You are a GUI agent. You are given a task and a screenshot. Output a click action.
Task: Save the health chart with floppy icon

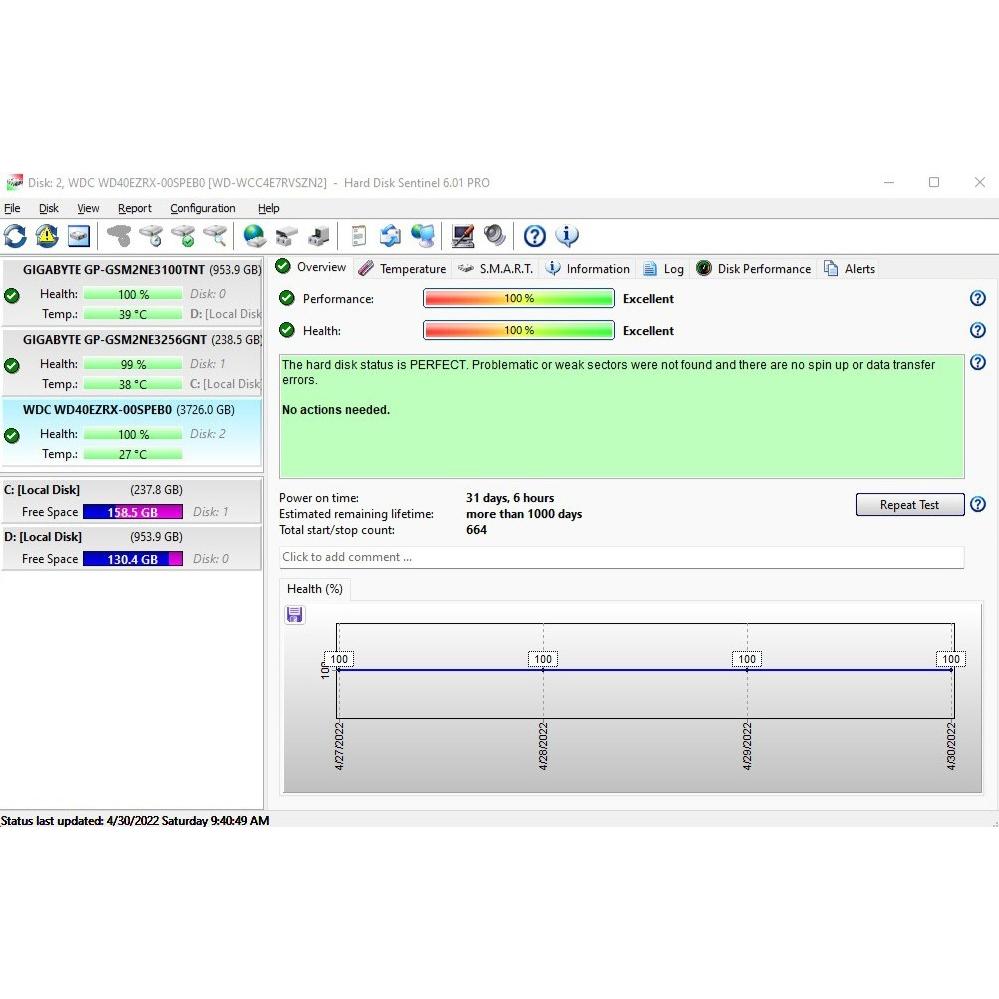click(x=294, y=615)
